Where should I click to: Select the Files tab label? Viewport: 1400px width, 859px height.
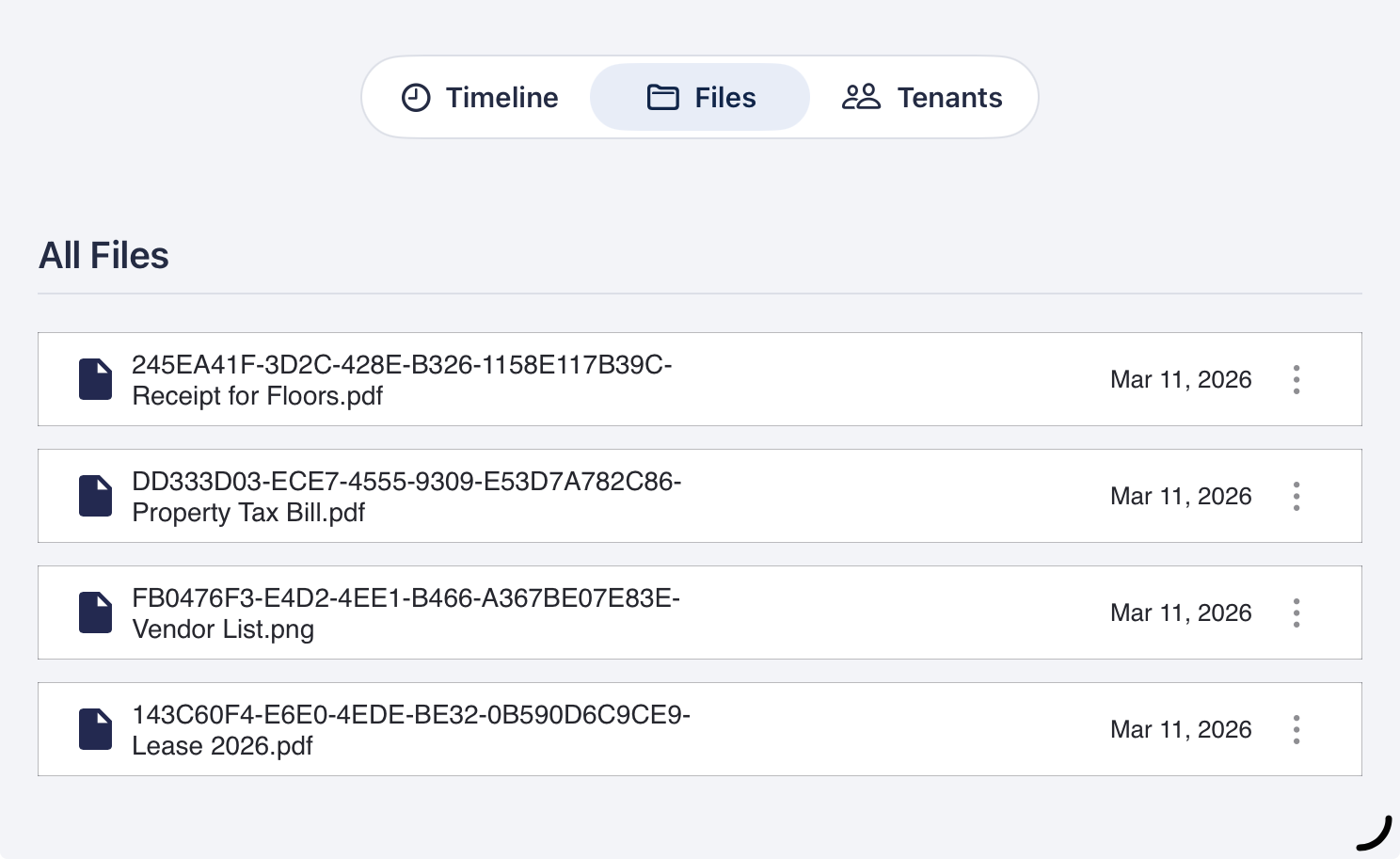pyautogui.click(x=725, y=98)
